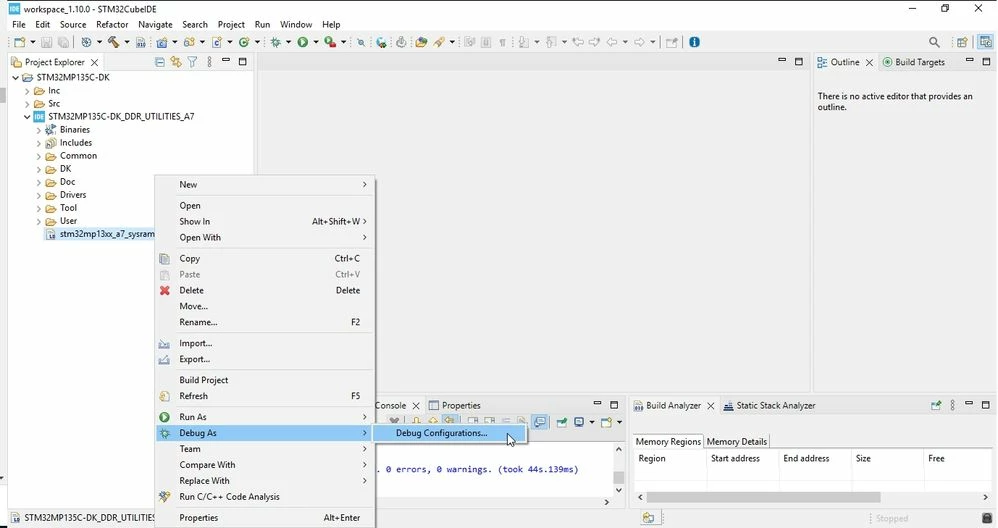
Task: Click the Console vertical scrollbar thumb
Action: click(x=619, y=477)
